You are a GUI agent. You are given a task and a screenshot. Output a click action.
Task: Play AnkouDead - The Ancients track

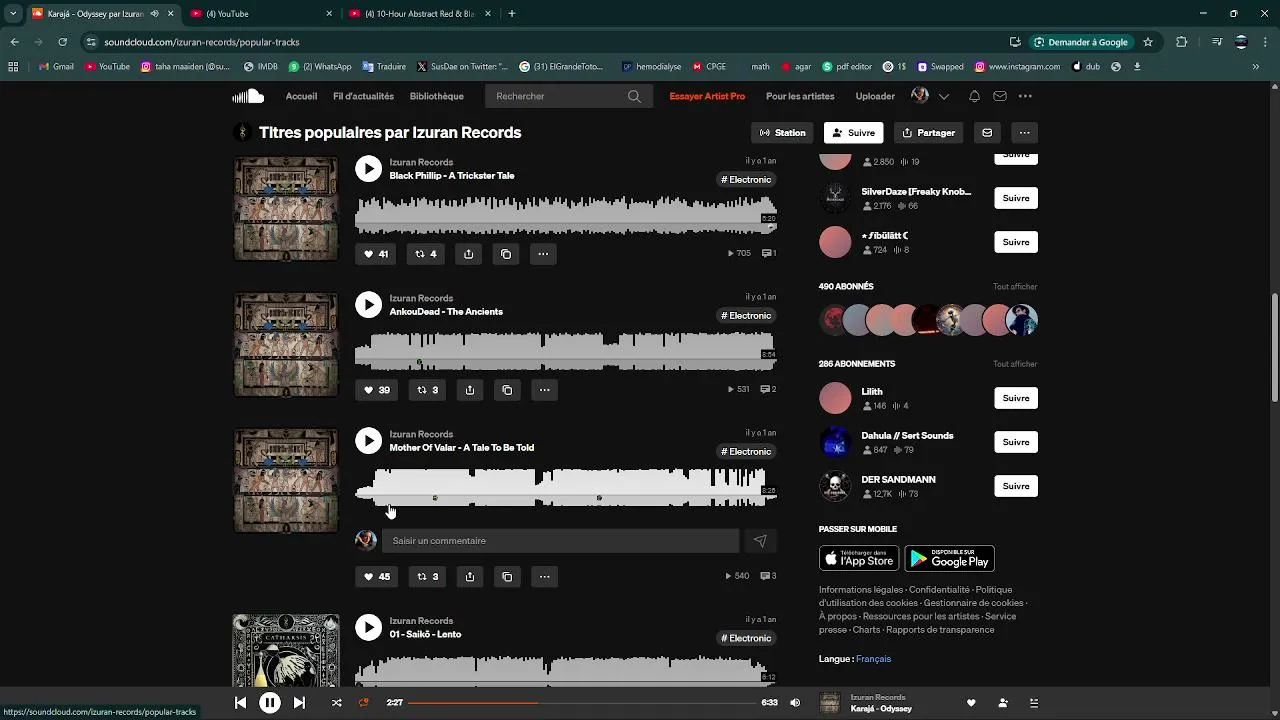369,305
